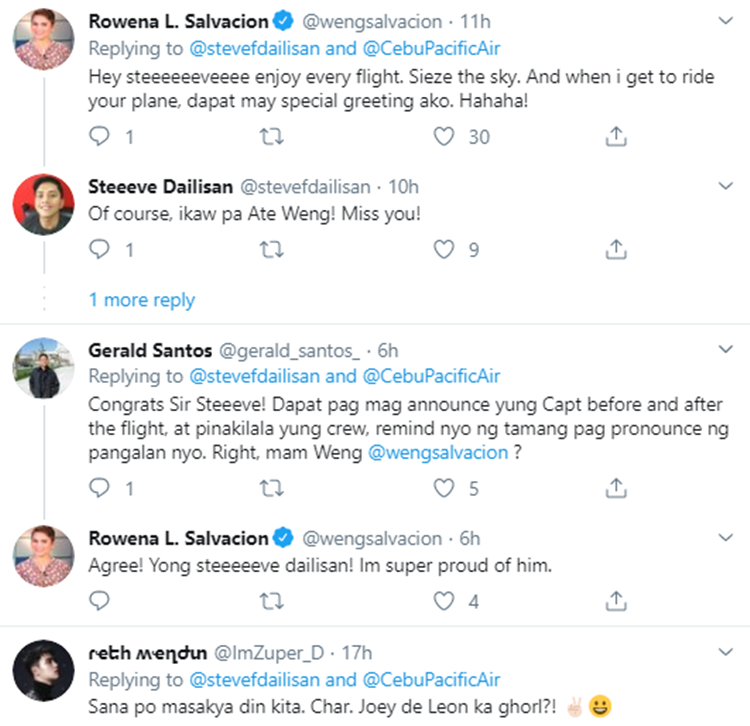
Task: Open tweet menu chevron for reth mendun
Action: 727,654
